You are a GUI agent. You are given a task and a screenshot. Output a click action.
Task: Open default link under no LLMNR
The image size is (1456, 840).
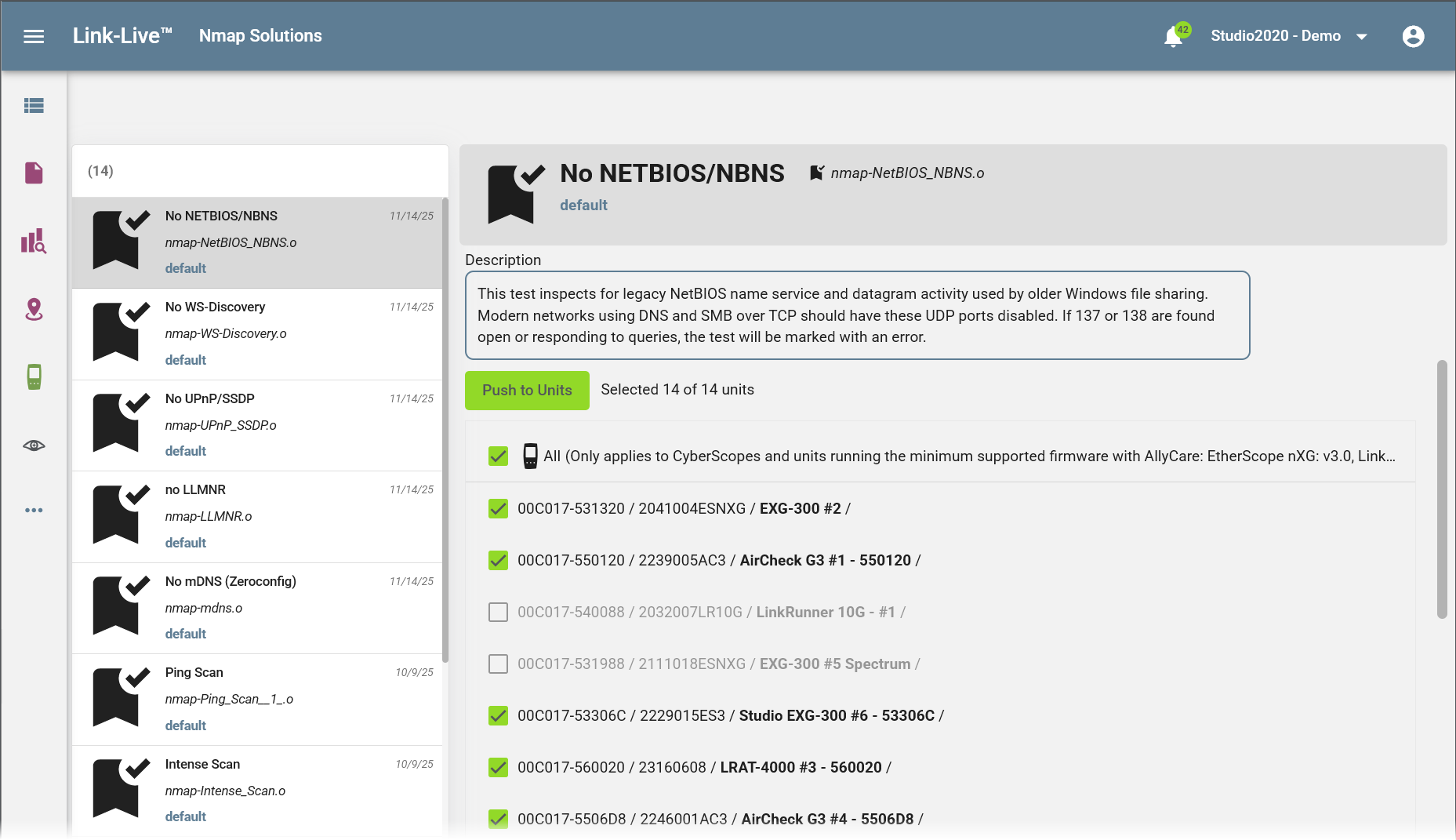[186, 543]
